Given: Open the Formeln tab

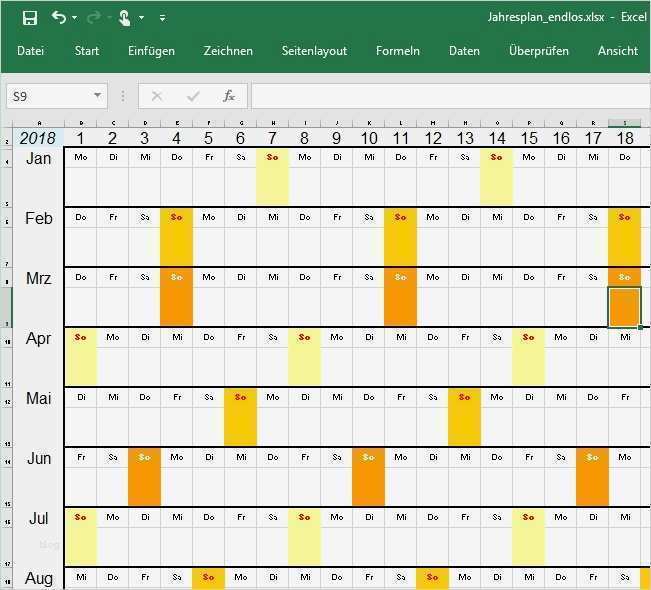Looking at the screenshot, I should (398, 51).
